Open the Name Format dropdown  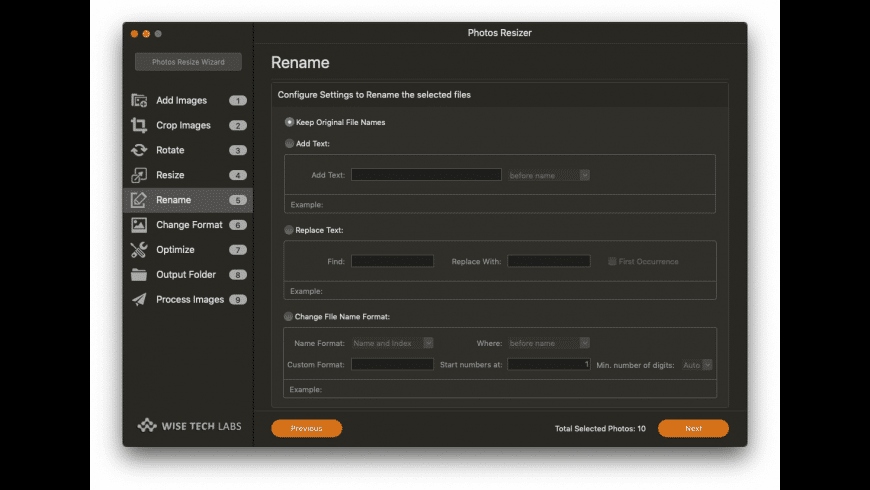pyautogui.click(x=392, y=343)
